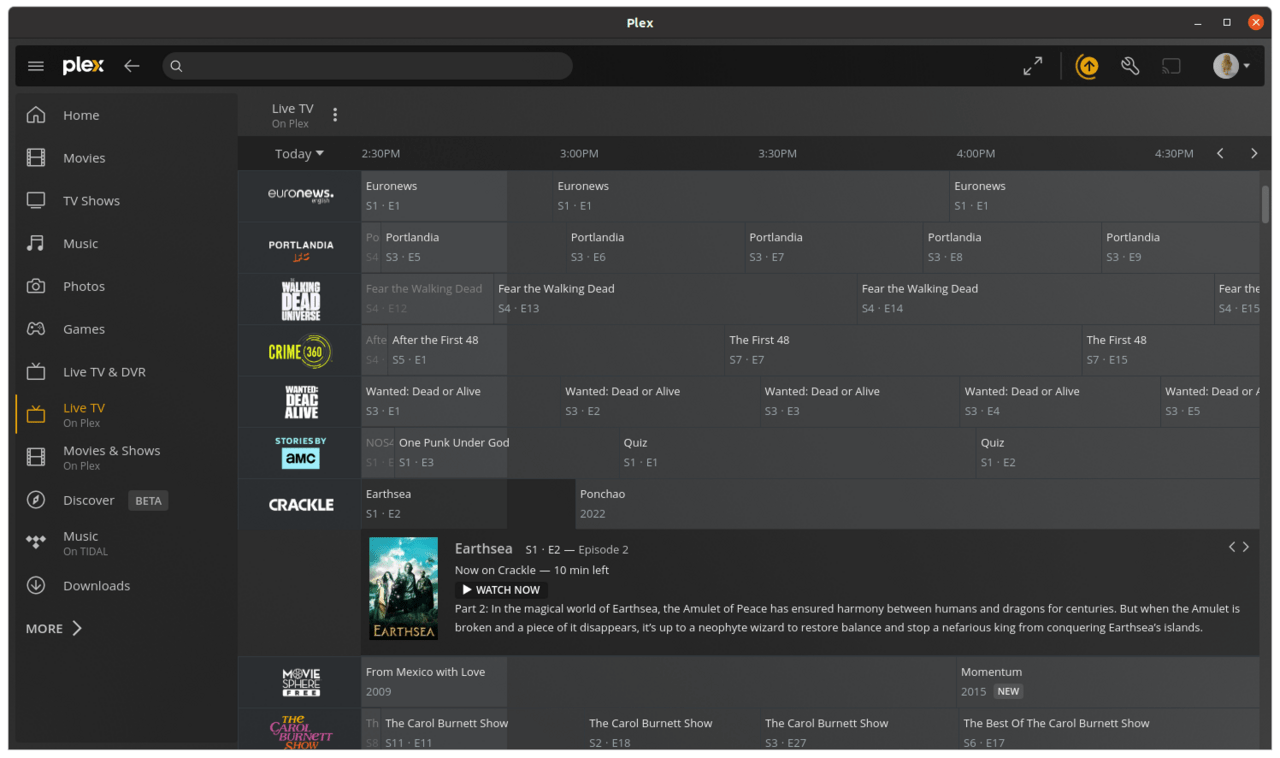The image size is (1280, 758).
Task: Select The Carol Burnett Show channel logo
Action: [300, 731]
